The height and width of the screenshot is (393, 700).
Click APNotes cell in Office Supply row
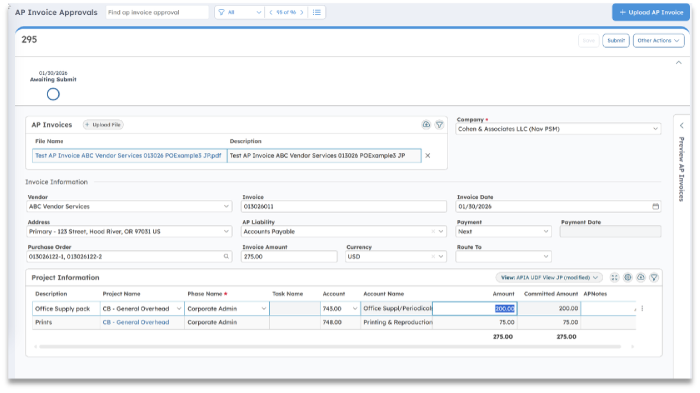tap(608, 309)
